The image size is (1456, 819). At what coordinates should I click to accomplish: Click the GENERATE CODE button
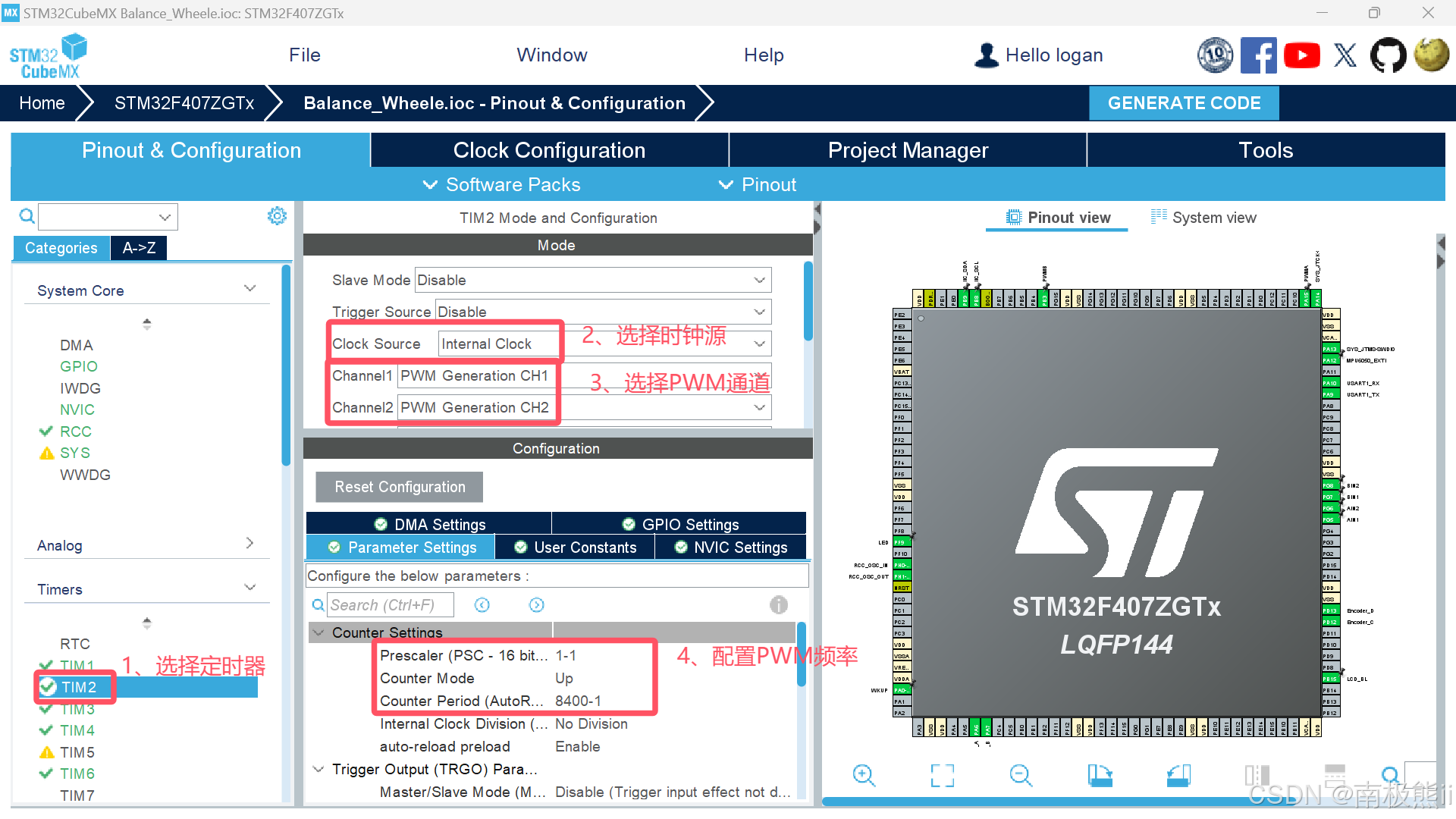pyautogui.click(x=1184, y=103)
